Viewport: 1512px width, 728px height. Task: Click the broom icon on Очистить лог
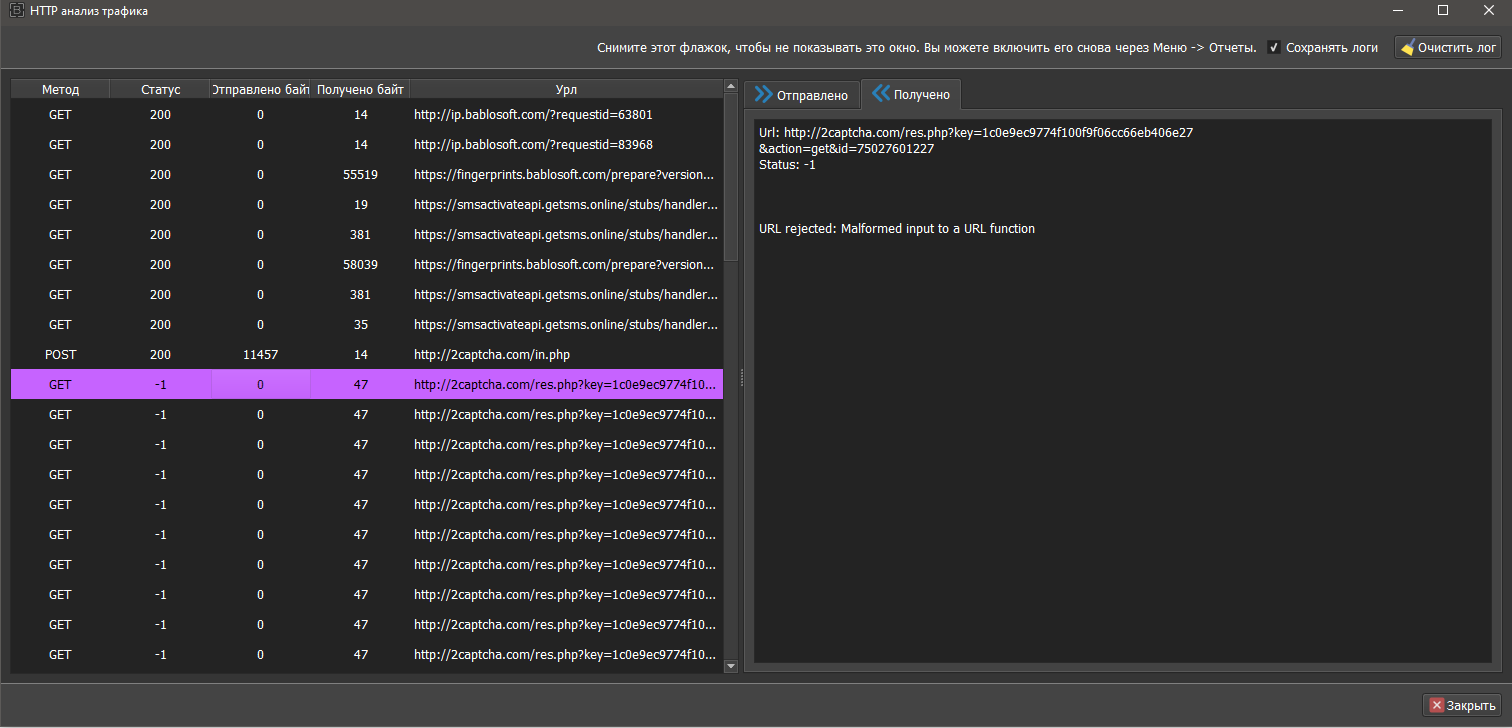1407,48
